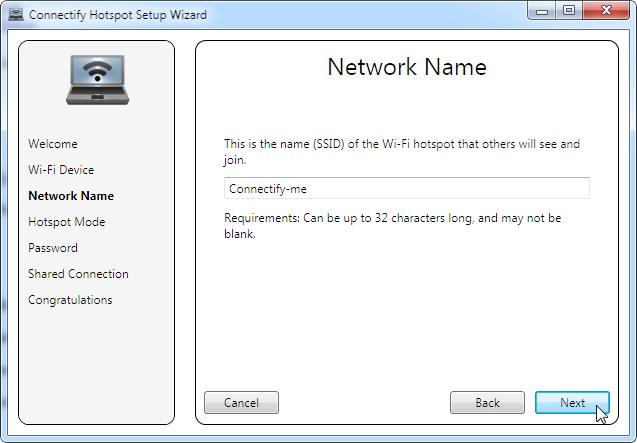Click the Network Name heading
The width and height of the screenshot is (637, 443).
(407, 67)
